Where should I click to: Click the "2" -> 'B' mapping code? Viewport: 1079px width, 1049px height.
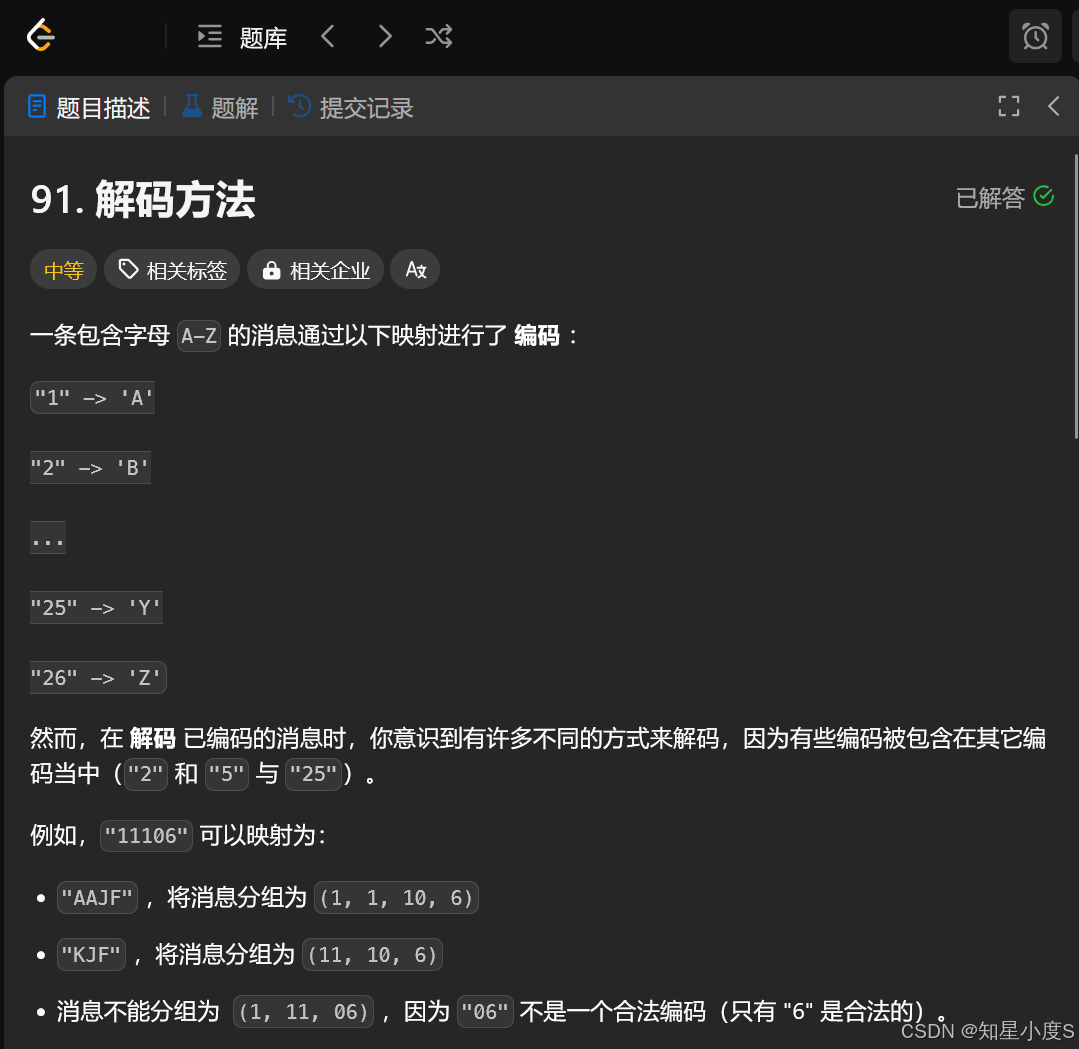coord(90,468)
